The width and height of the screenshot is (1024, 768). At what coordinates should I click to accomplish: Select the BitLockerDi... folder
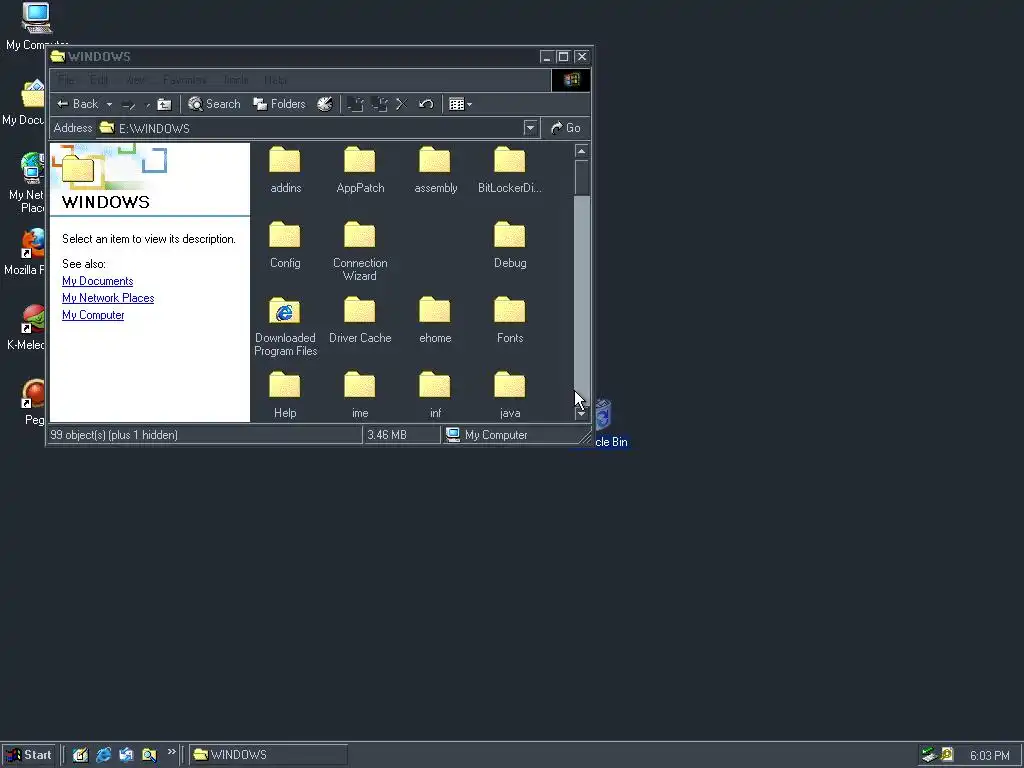pos(509,170)
